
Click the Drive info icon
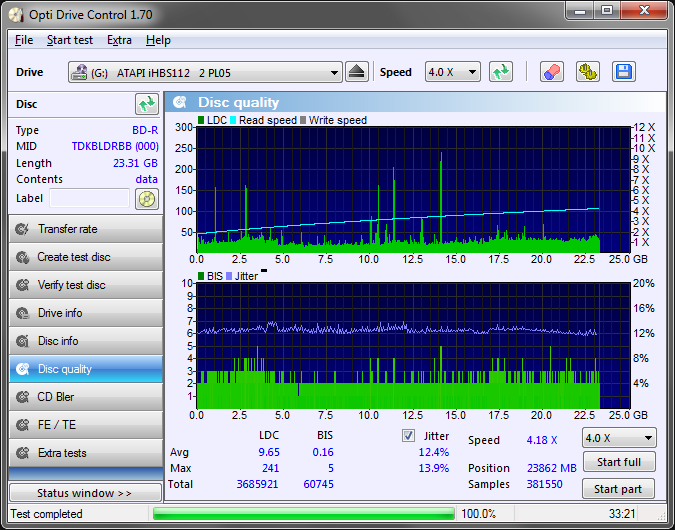click(22, 313)
